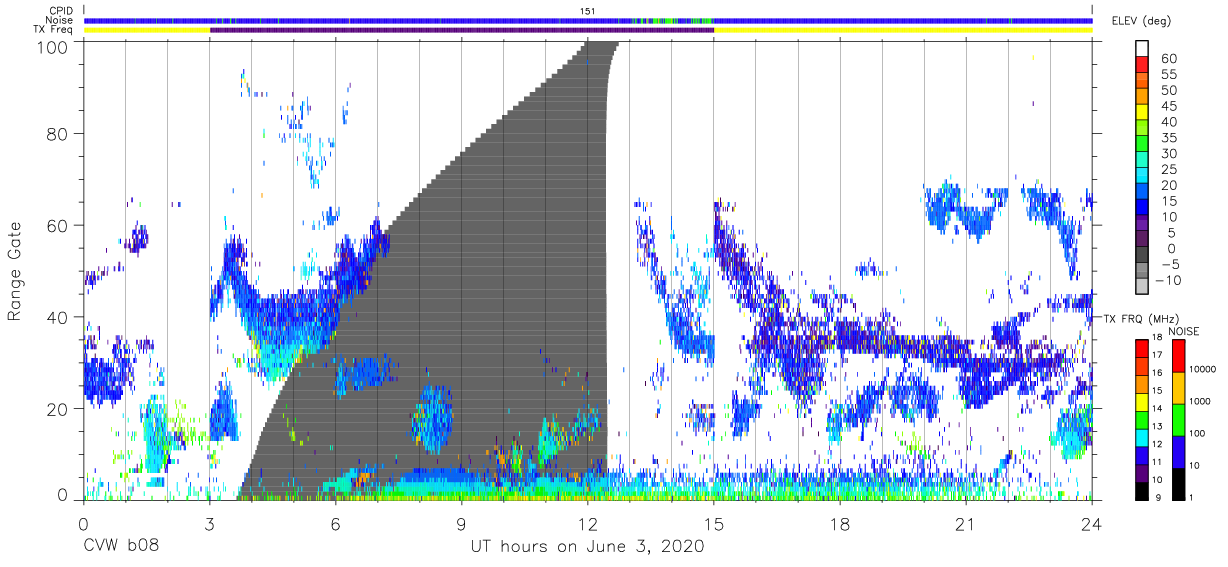Click ELEV legend value -5
1228x567 pixels.
pos(1170,264)
